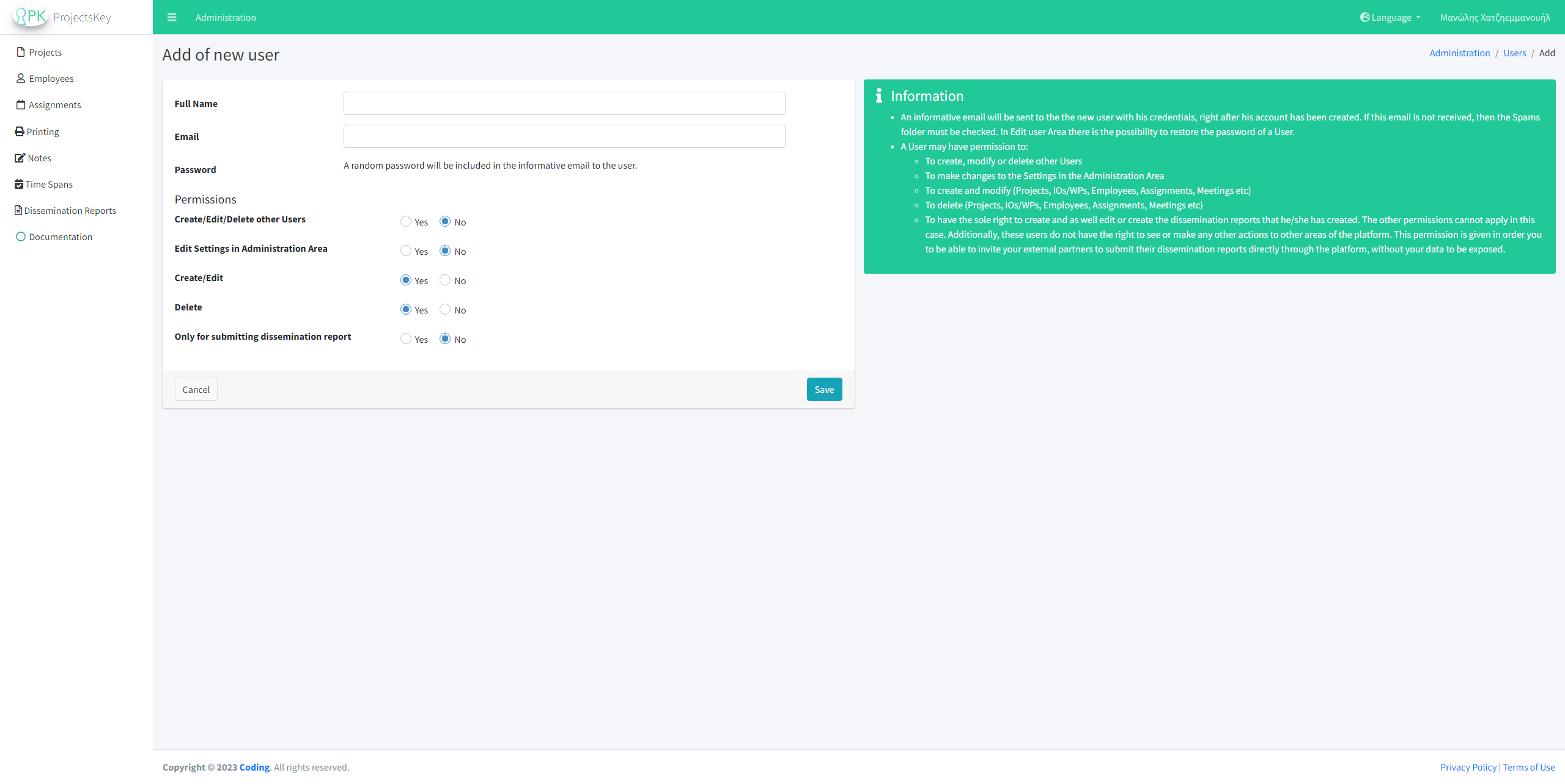This screenshot has width=1565, height=784.
Task: Click the Time Spans calendar-check icon
Action: tap(19, 184)
